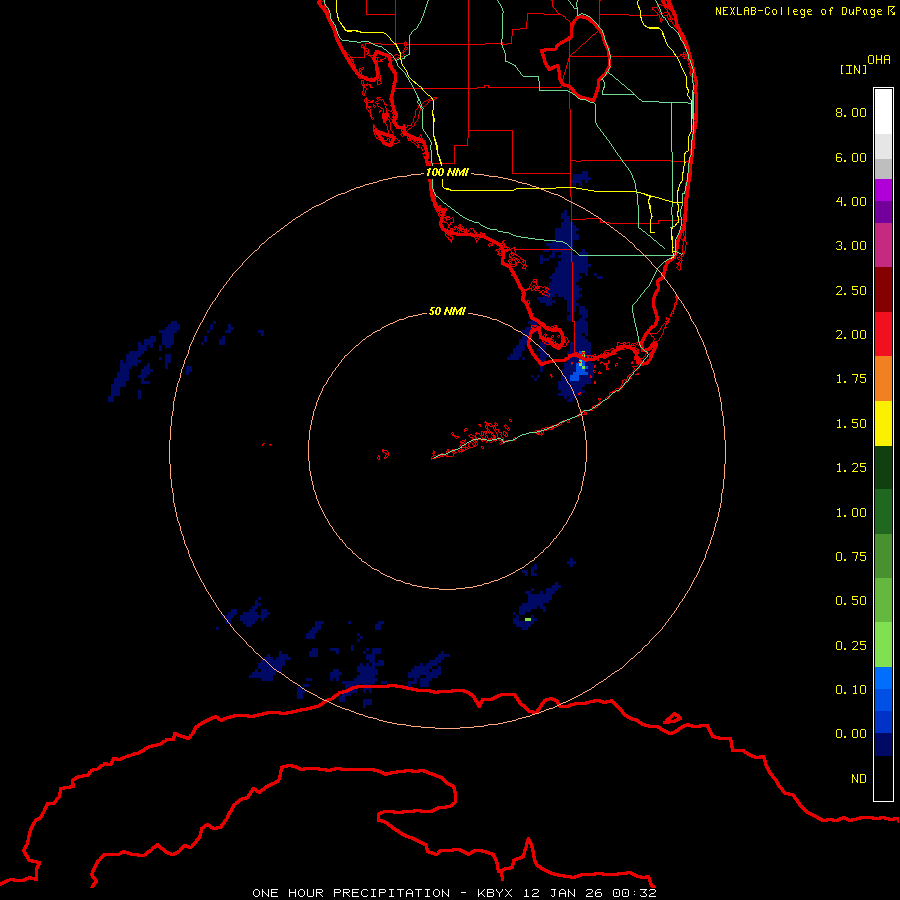The height and width of the screenshot is (900, 900).
Task: Select the white swatch in the color scale
Action: [x=883, y=112]
